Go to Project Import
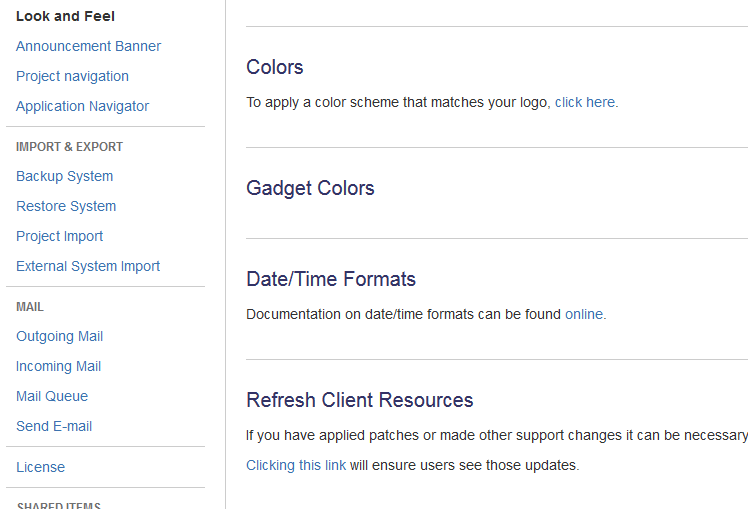Viewport: 748px width, 509px height. (59, 237)
